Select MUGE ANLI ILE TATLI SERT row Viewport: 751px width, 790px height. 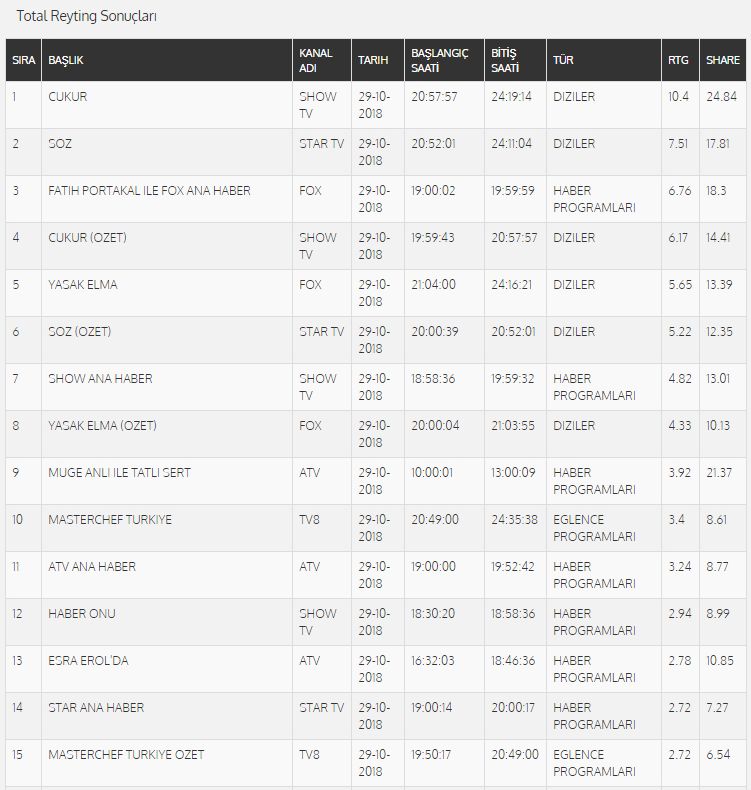coord(119,473)
